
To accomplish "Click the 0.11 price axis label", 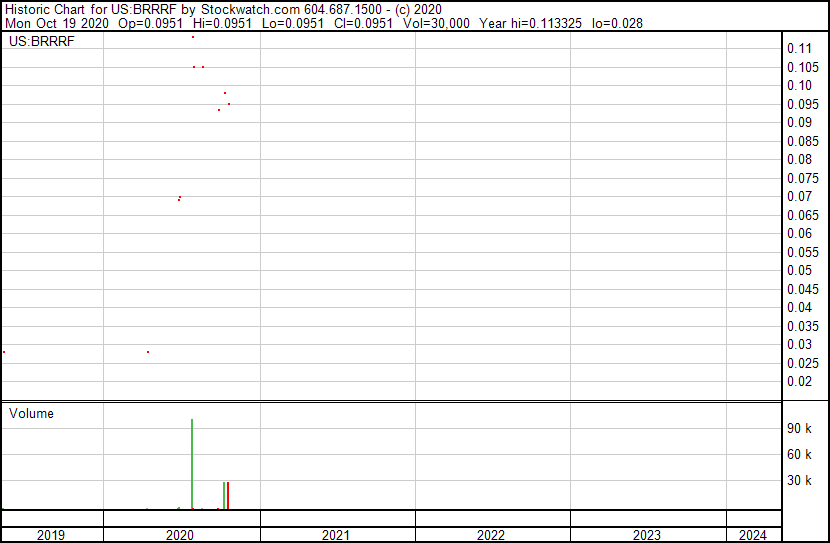I will tap(799, 49).
